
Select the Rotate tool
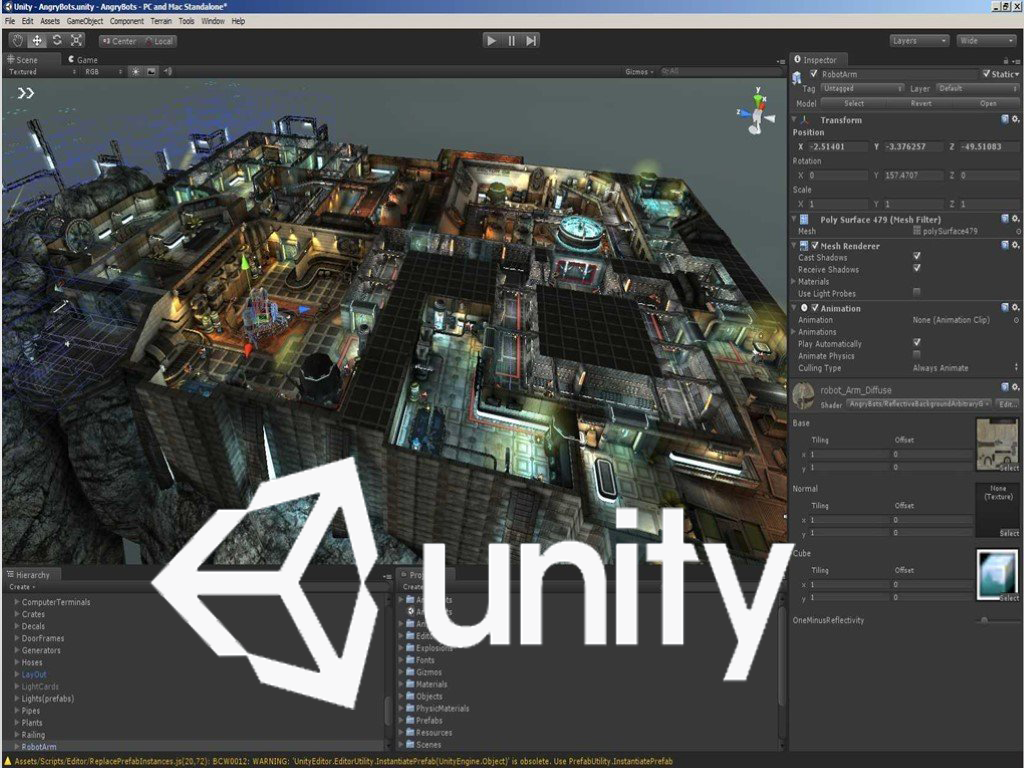pos(57,41)
